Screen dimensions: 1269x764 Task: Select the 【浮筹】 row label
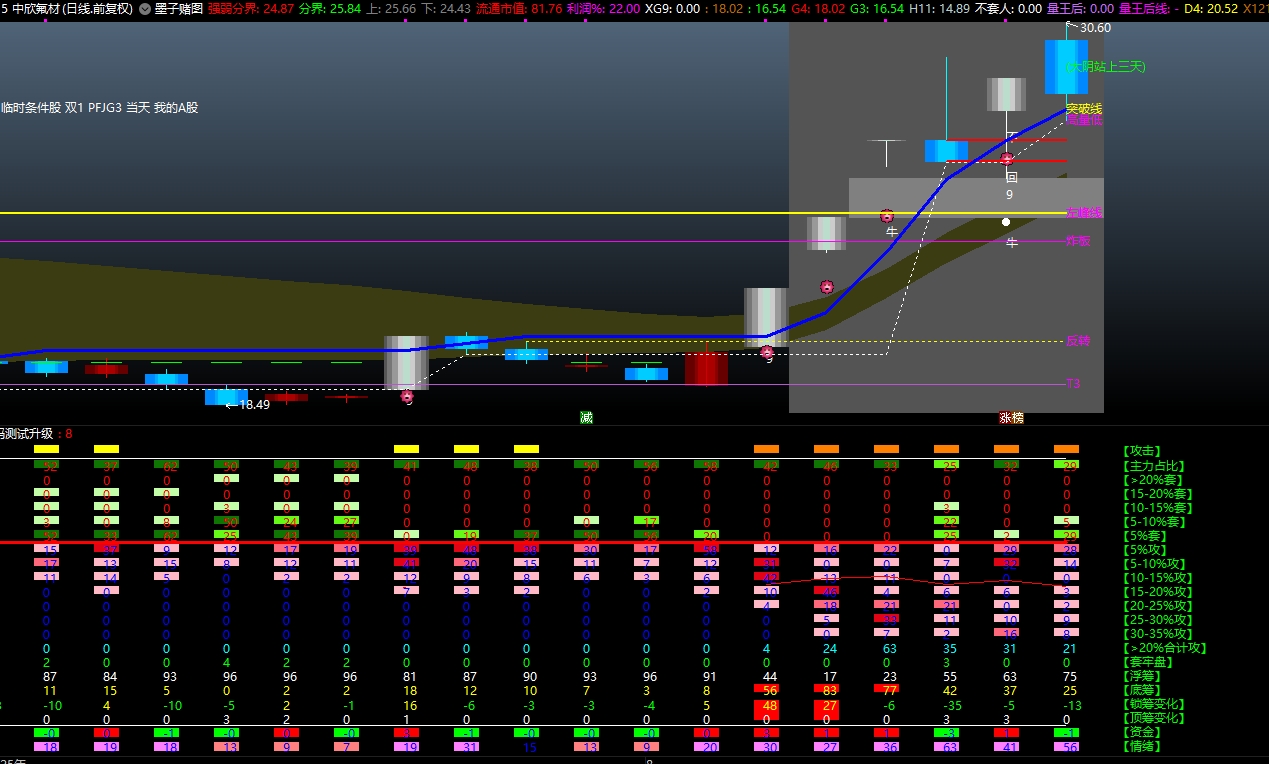(1140, 675)
